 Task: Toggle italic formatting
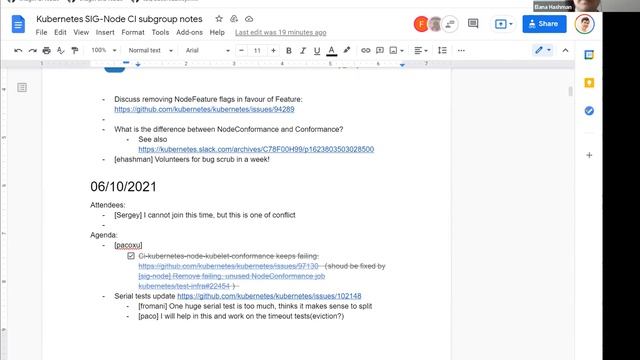tap(303, 51)
